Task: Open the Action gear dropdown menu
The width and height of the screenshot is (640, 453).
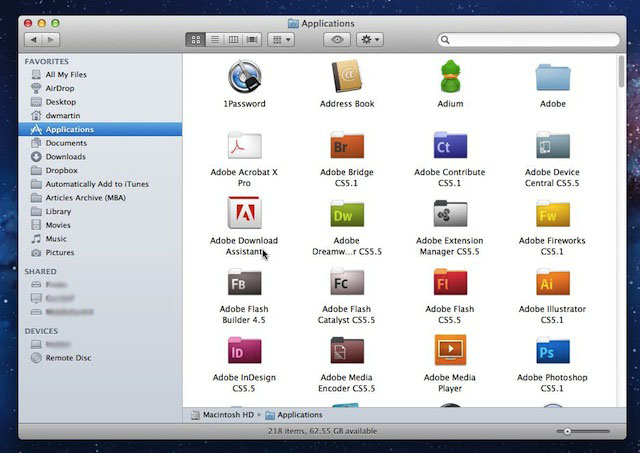Action: pos(369,40)
